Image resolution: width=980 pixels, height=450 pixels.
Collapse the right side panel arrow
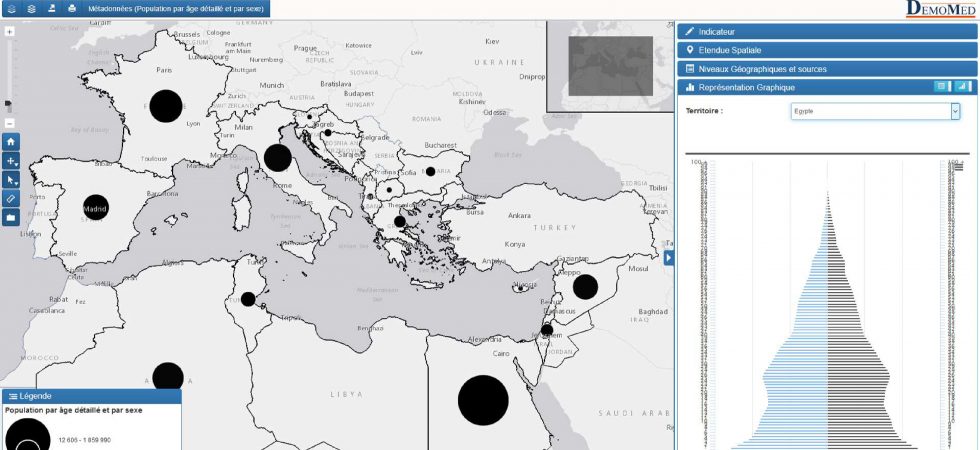pyautogui.click(x=669, y=258)
